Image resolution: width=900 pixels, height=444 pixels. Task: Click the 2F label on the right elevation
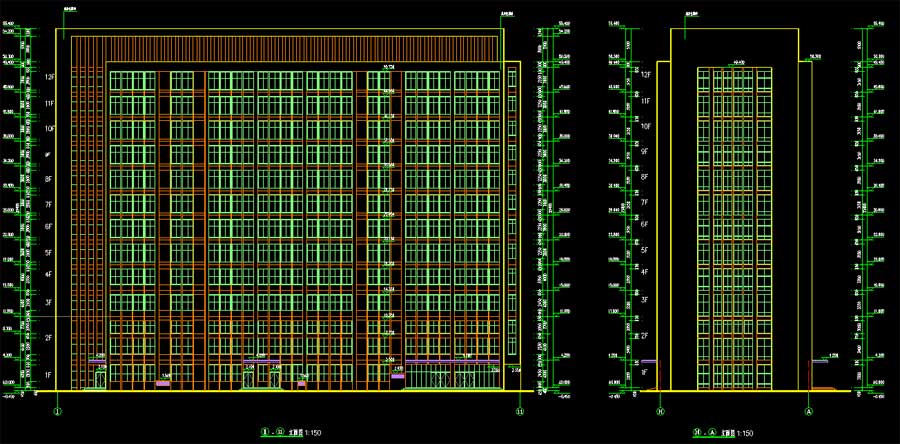(645, 335)
